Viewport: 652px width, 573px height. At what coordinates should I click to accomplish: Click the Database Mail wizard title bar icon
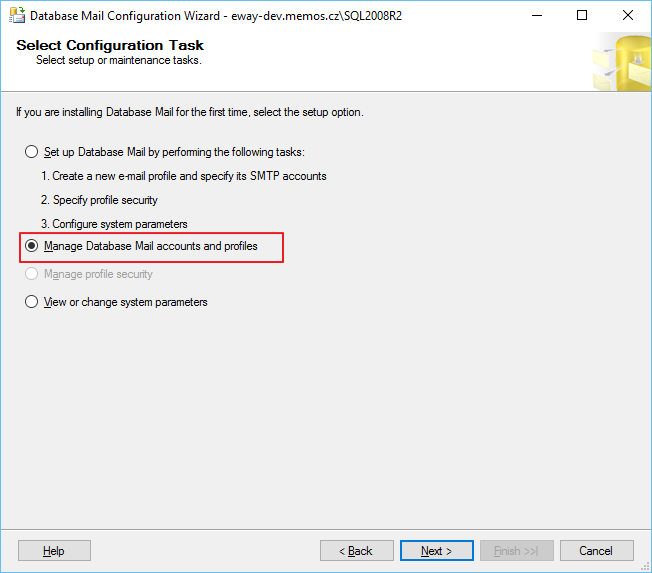pos(17,15)
